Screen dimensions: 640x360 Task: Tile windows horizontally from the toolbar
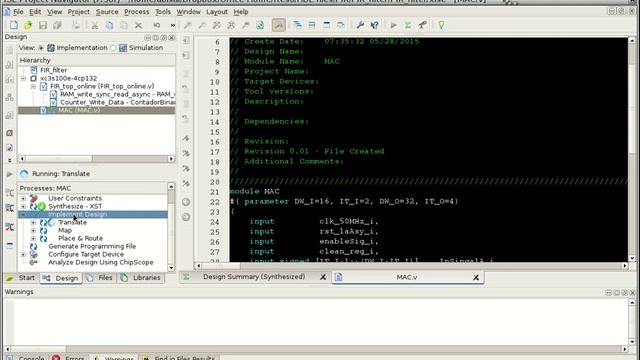pos(312,25)
